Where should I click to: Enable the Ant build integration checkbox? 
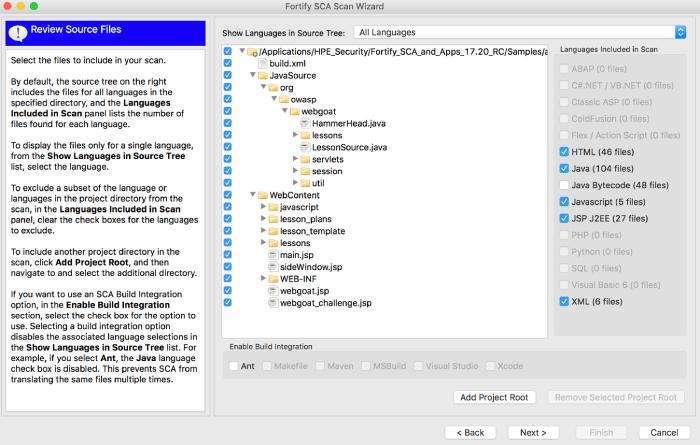[x=233, y=366]
